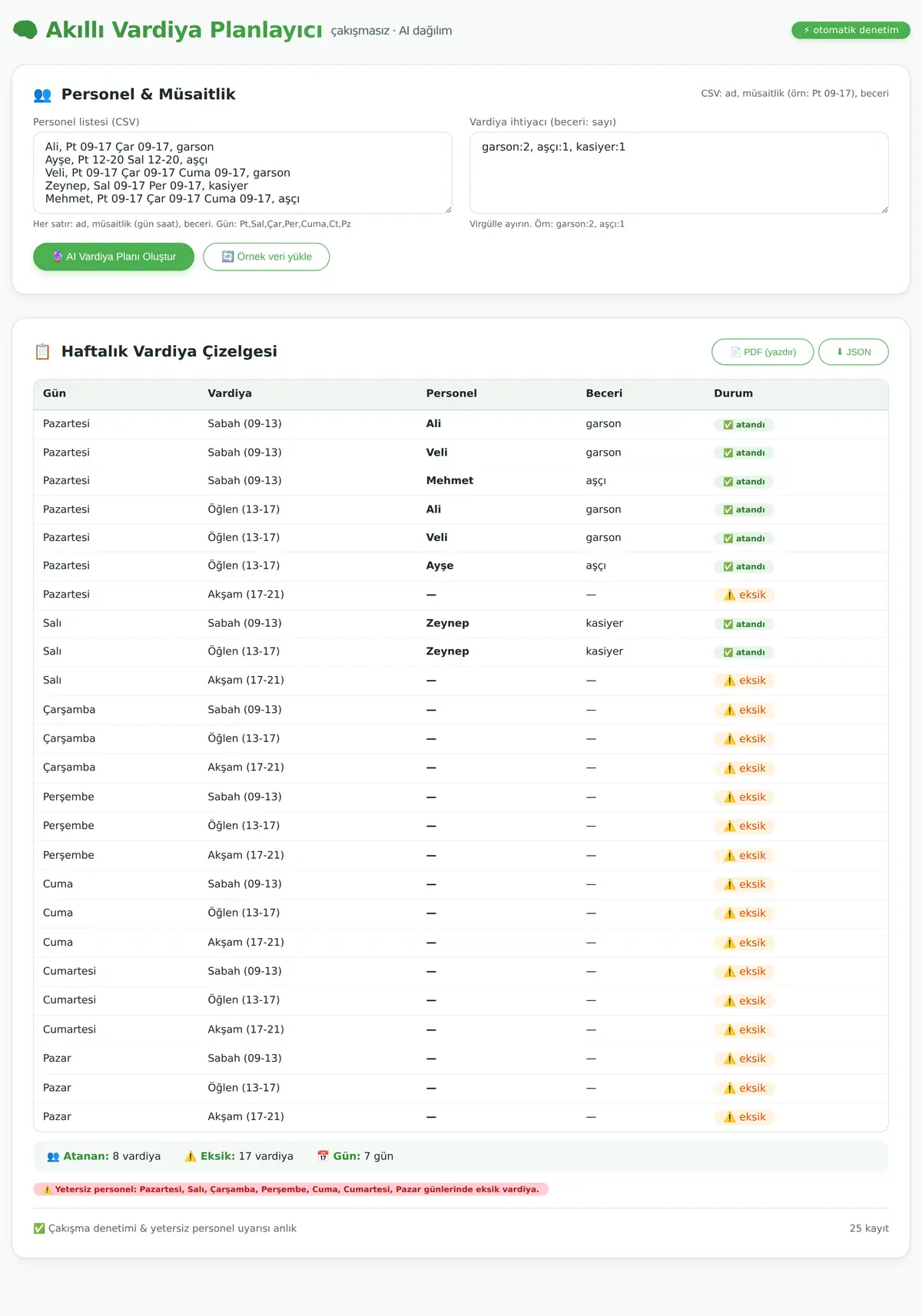Click AI Vardiya Planı Oluştur button

[x=114, y=257]
